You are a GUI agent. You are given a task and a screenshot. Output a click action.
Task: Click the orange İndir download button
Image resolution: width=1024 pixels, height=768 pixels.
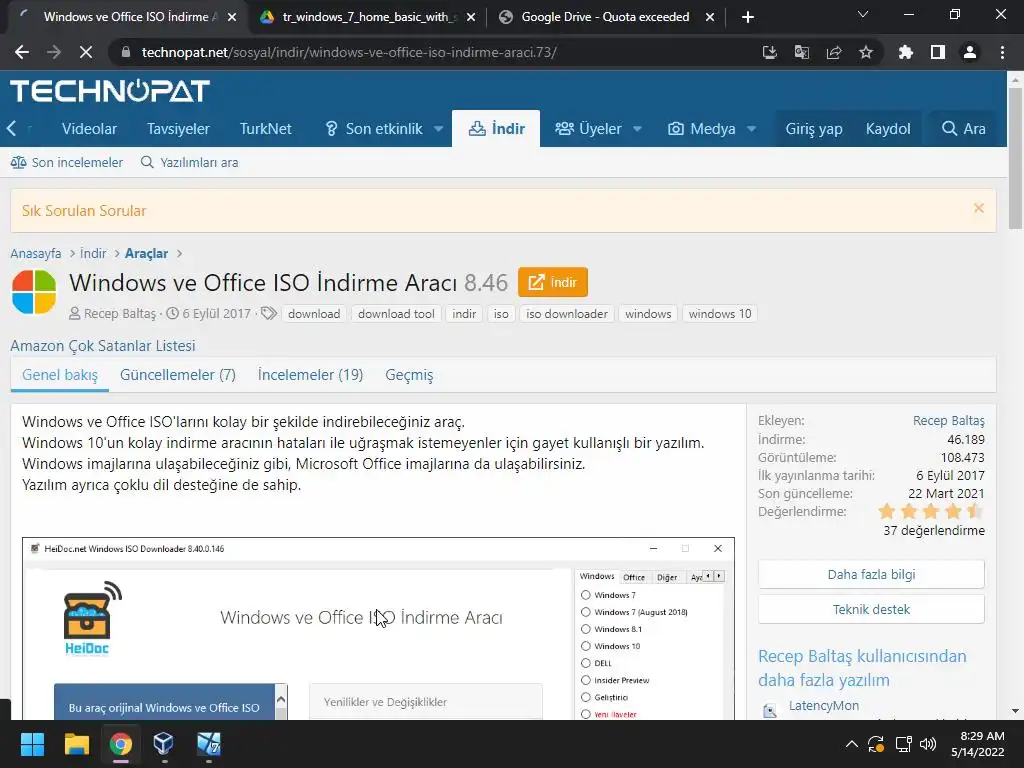pyautogui.click(x=552, y=282)
